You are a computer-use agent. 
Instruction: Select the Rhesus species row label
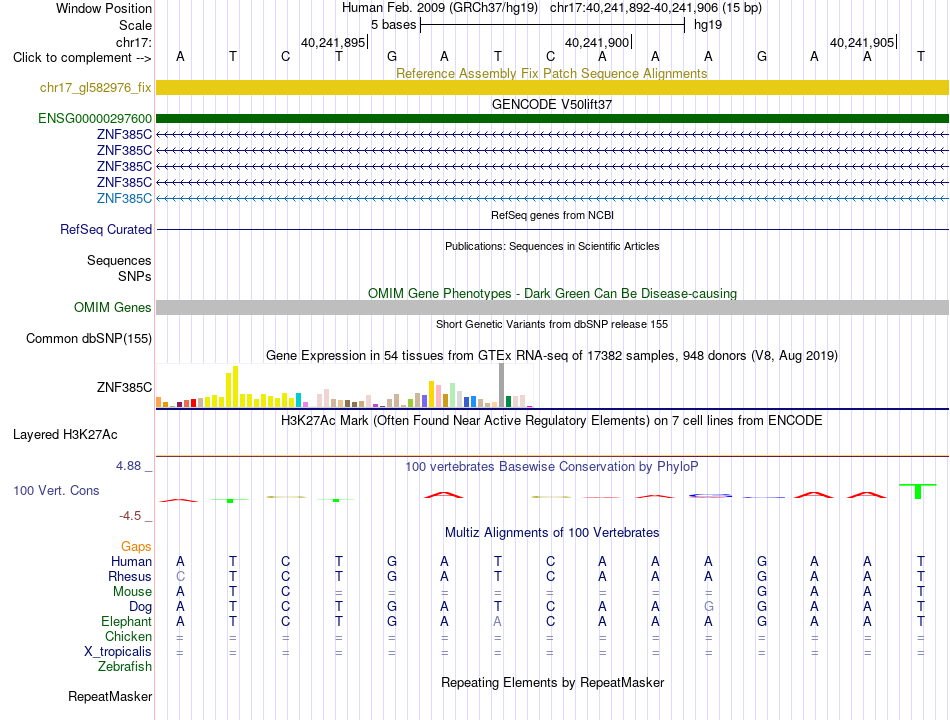coord(130,576)
